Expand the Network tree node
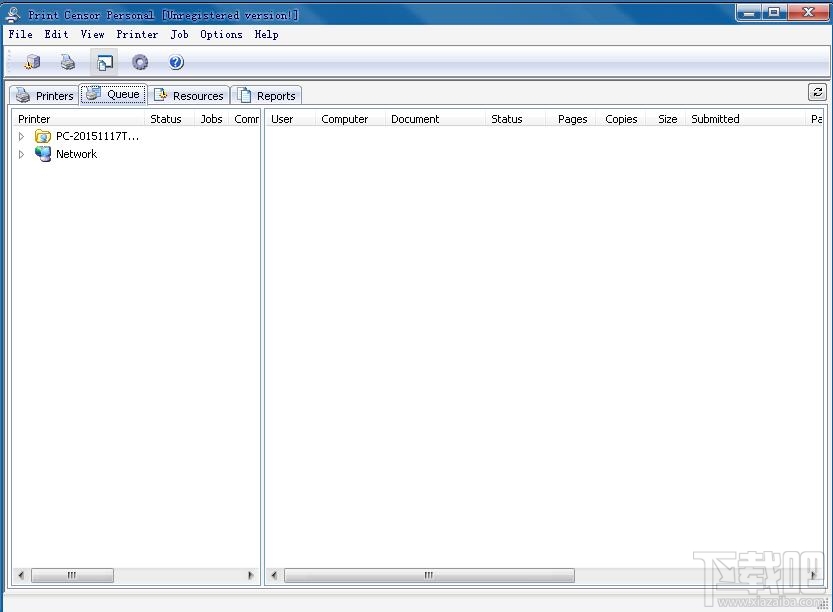Image resolution: width=833 pixels, height=612 pixels. coord(21,155)
